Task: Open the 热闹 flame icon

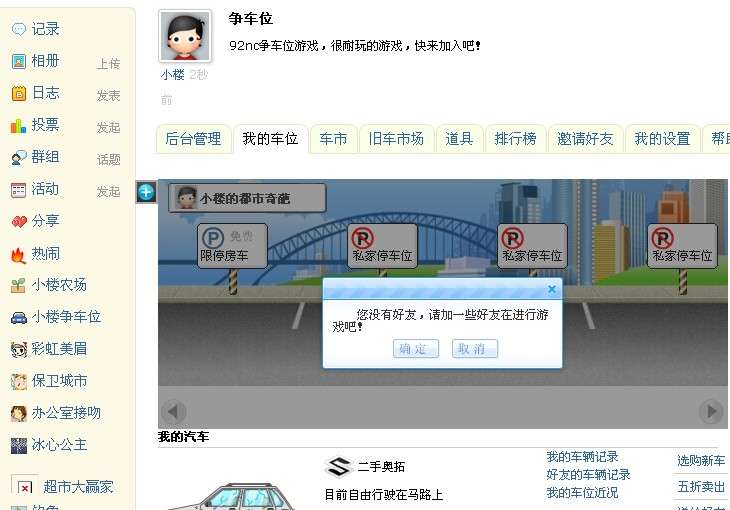Action: (18, 255)
